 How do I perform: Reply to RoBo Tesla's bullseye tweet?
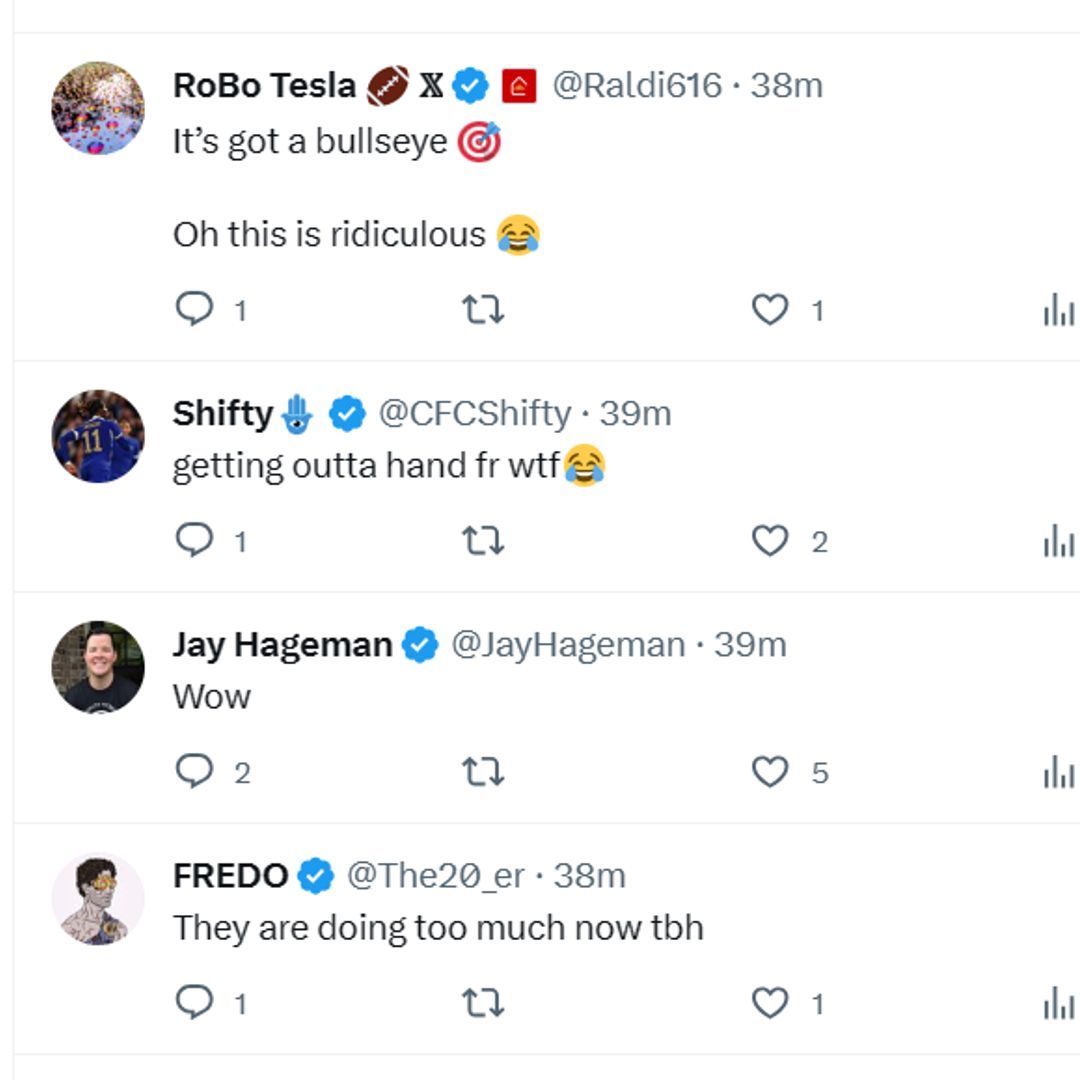click(194, 310)
